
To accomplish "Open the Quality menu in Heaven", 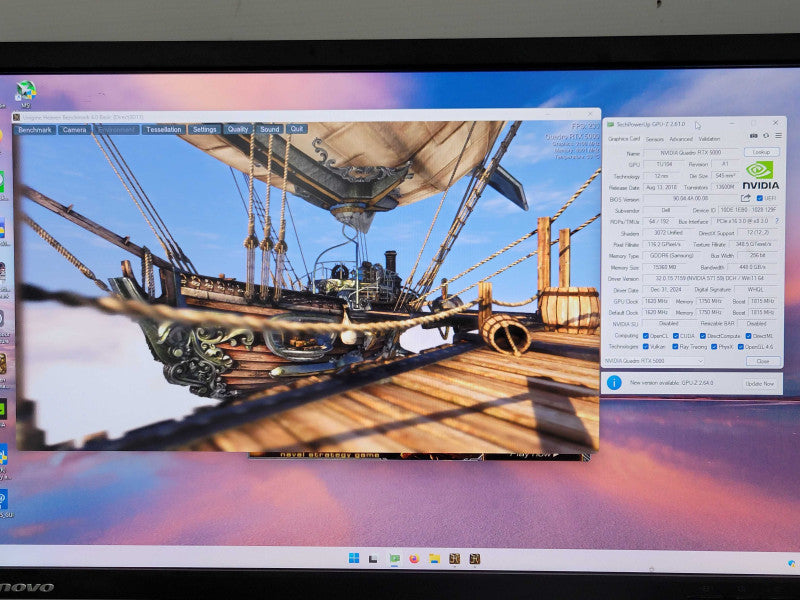I will click(x=238, y=130).
